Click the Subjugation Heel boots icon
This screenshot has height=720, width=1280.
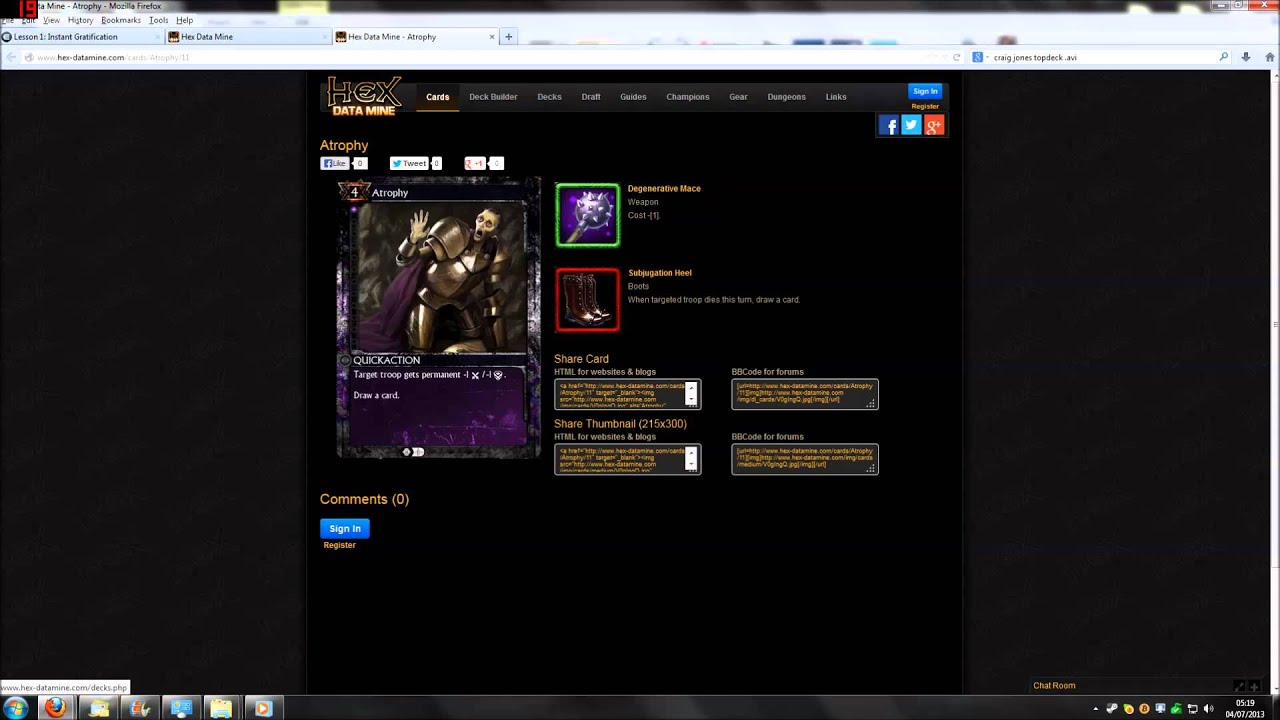pos(587,299)
